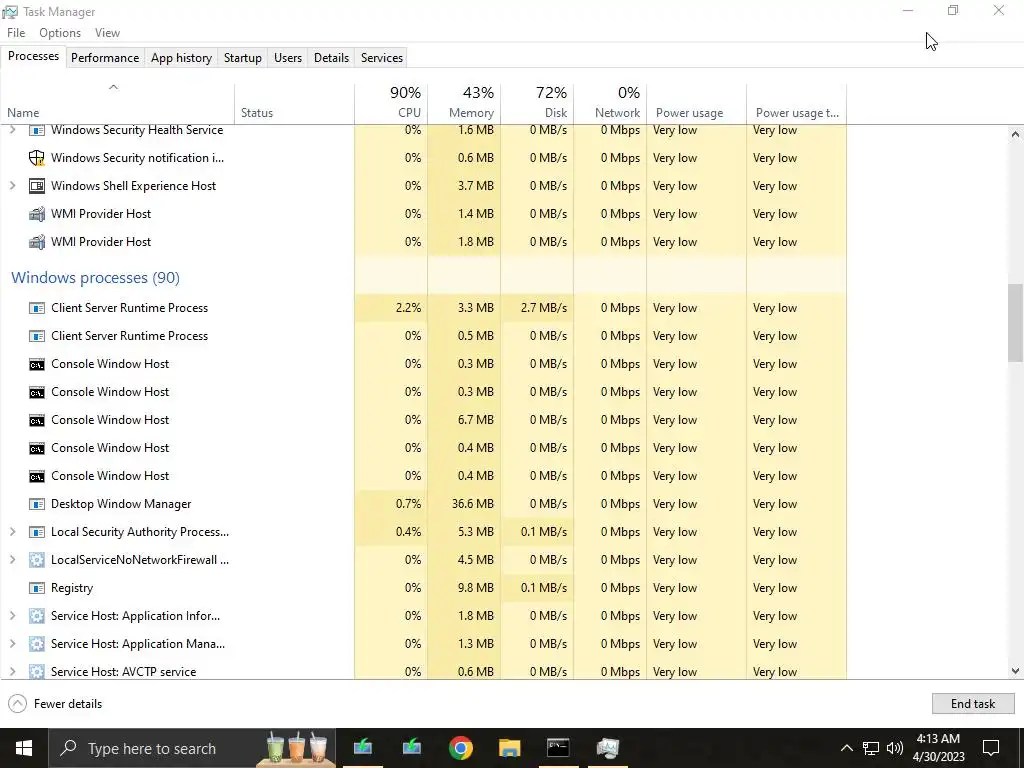Screen dimensions: 1024x768
Task: Collapse view with Fewer details
Action: [56, 704]
